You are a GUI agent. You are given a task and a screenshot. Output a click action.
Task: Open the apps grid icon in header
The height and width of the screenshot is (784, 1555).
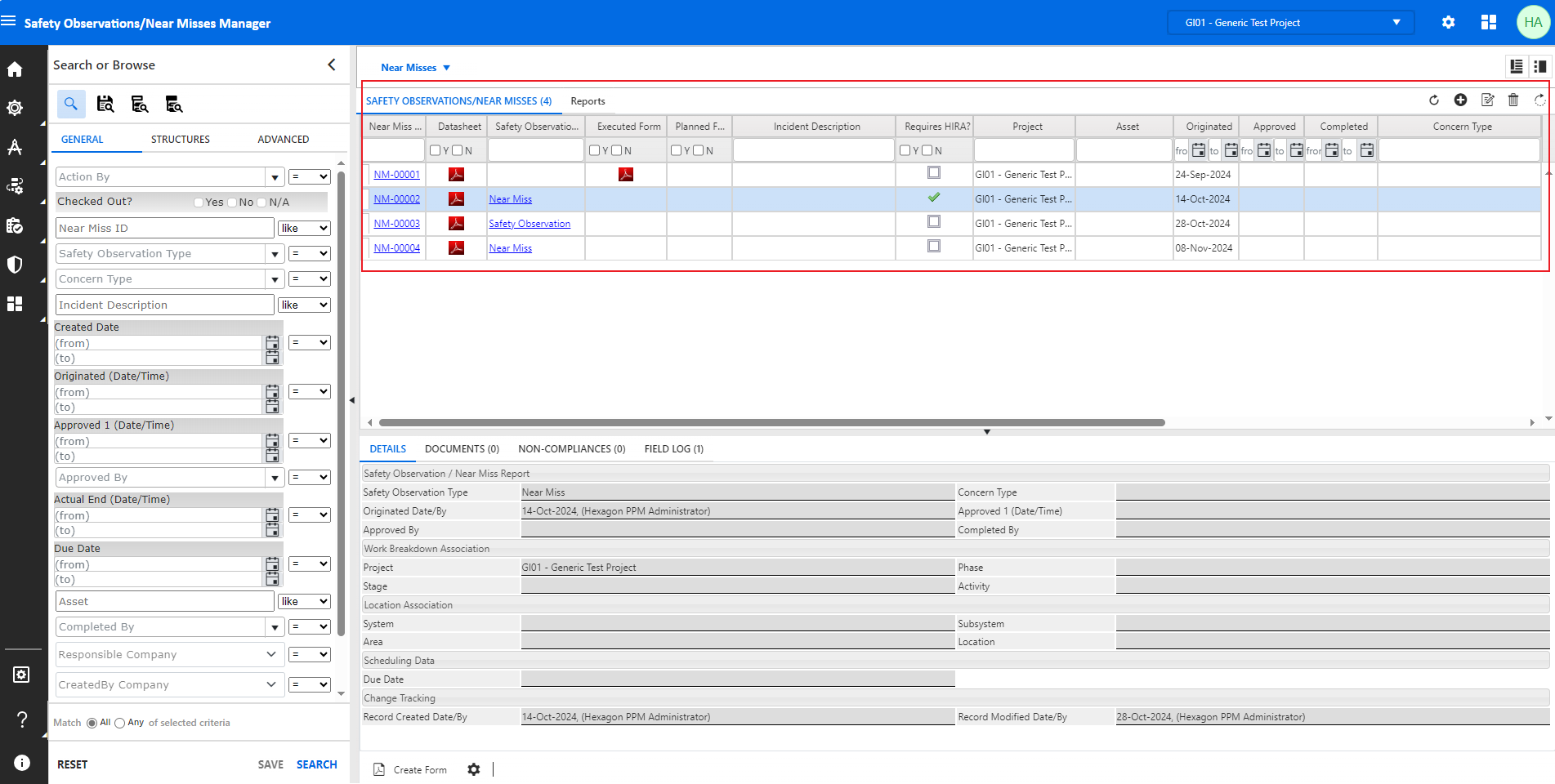point(1488,22)
